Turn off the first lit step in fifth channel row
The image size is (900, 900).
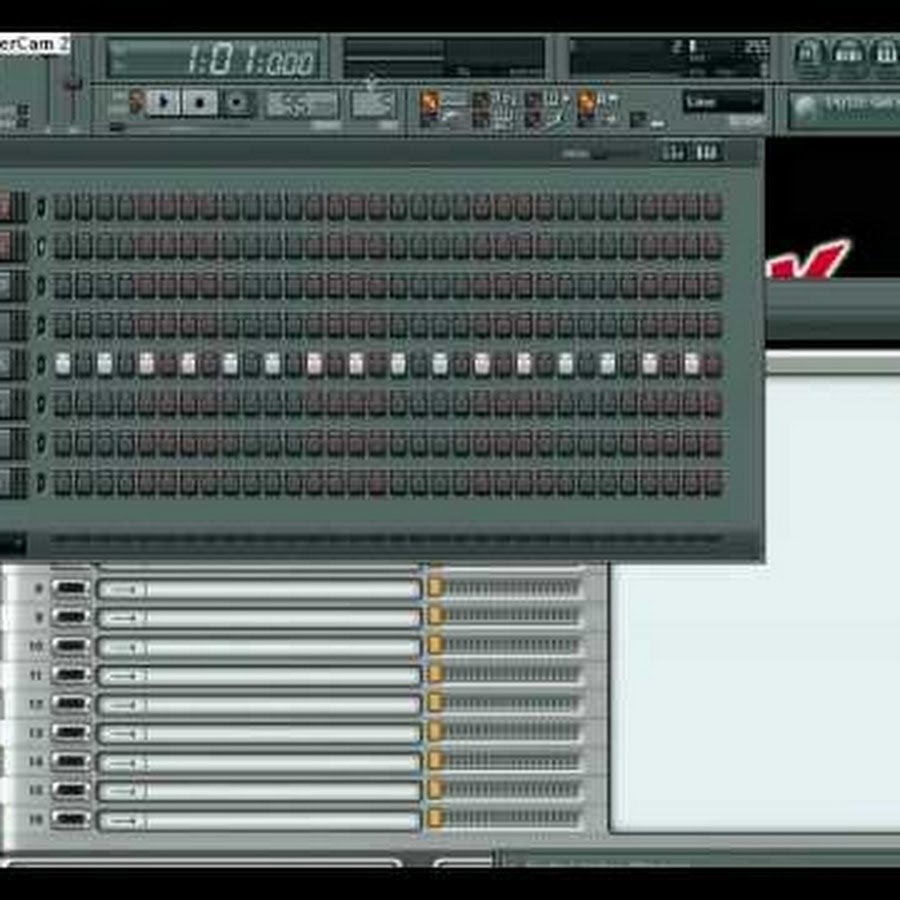[x=63, y=364]
